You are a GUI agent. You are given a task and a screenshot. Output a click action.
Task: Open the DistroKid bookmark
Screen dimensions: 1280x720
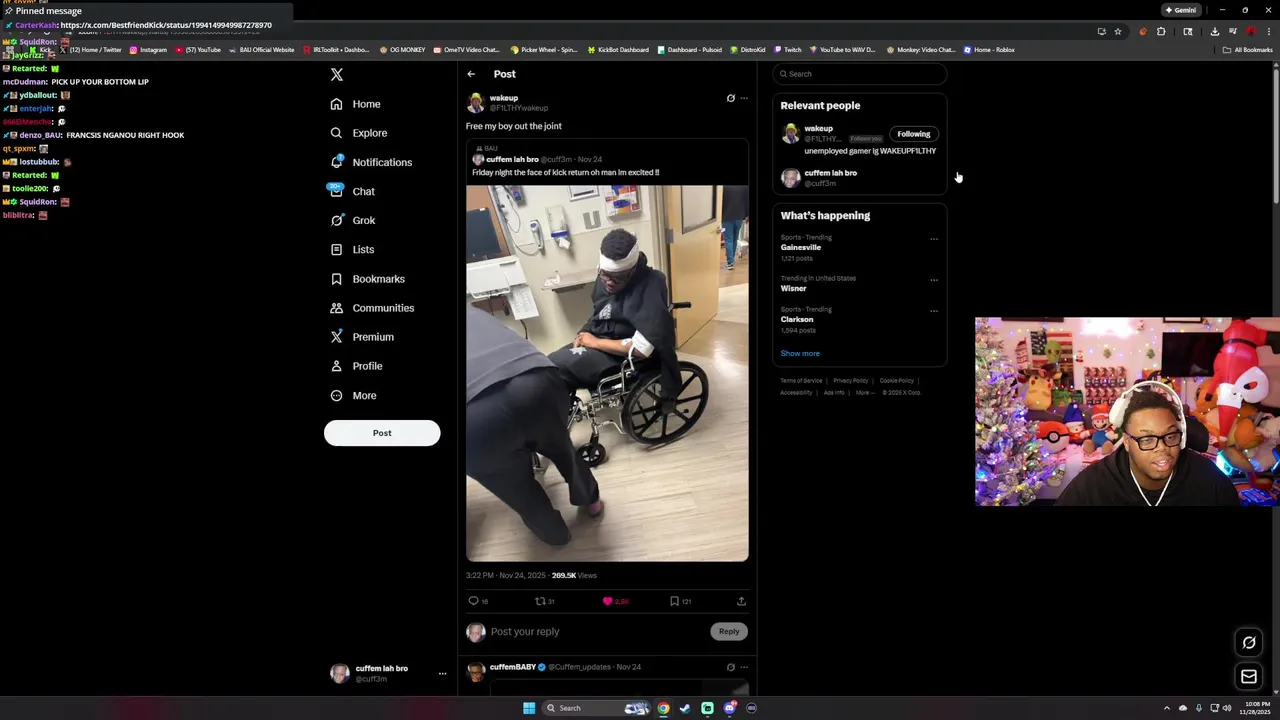click(748, 50)
